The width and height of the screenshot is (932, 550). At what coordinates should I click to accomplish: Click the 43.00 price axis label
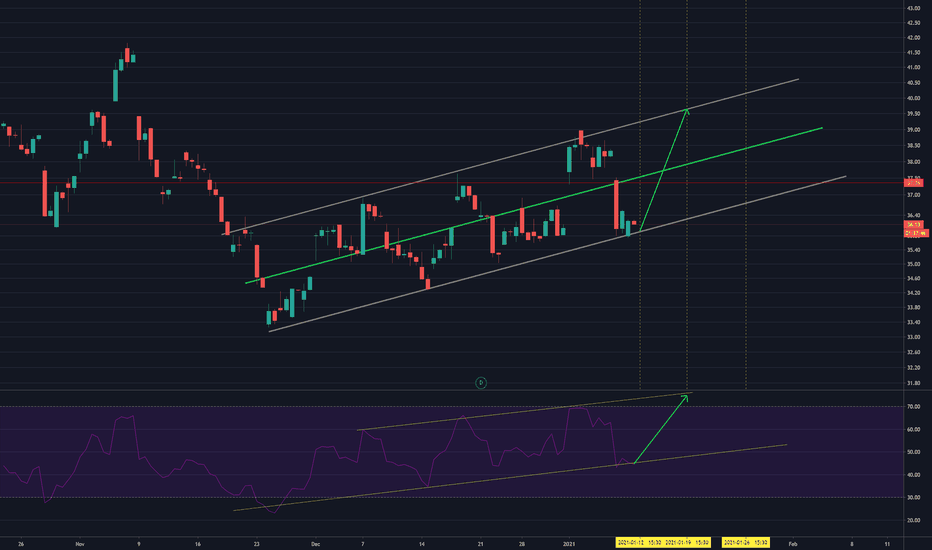[914, 8]
